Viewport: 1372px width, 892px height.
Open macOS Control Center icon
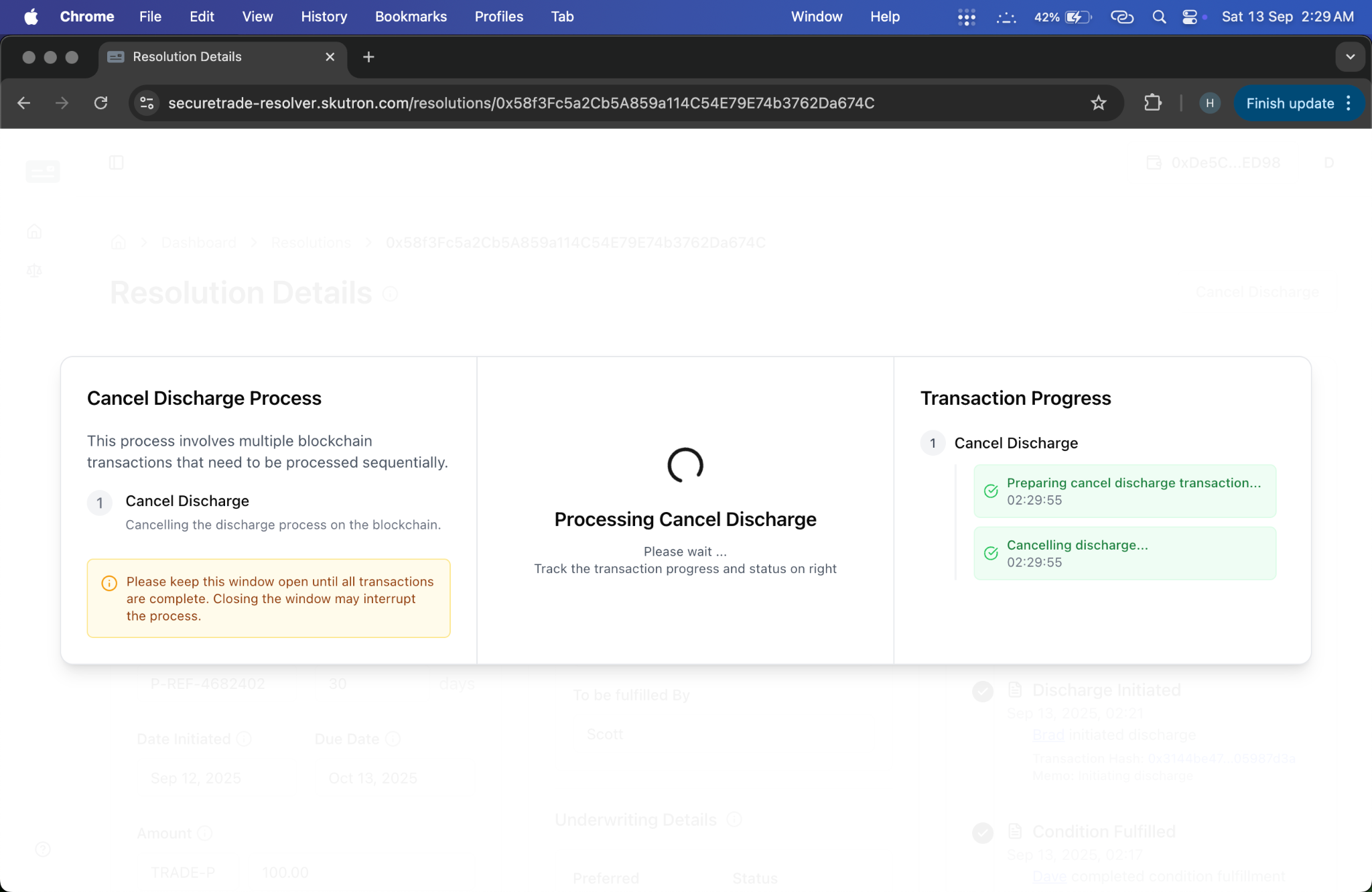tap(1190, 17)
